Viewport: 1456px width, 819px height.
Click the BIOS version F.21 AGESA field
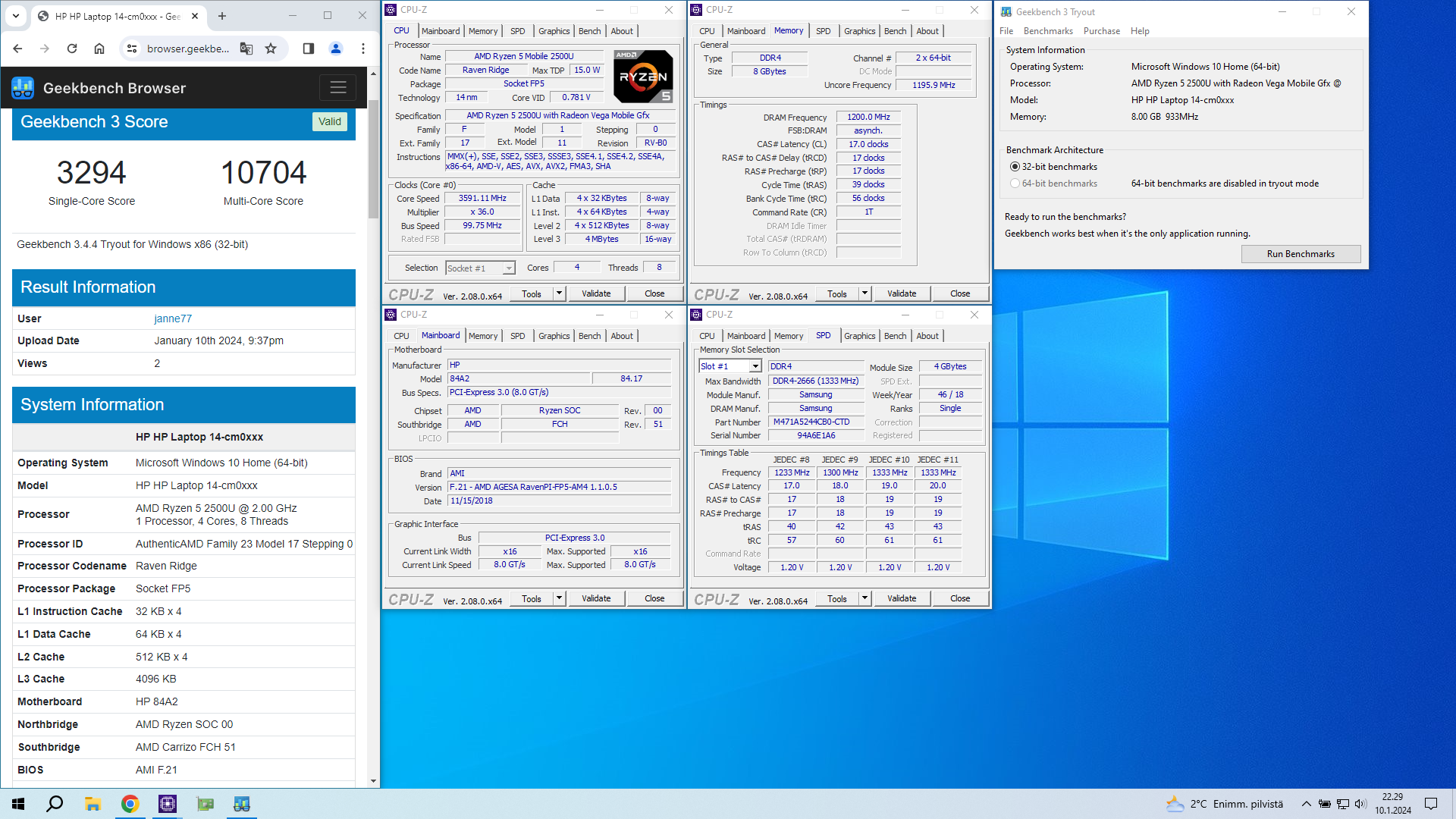[x=559, y=487]
